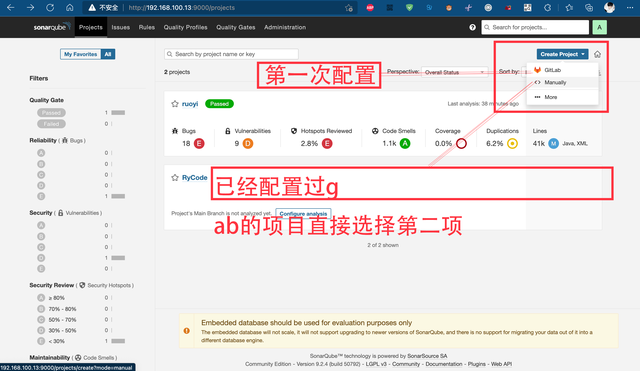640x371 pixels.
Task: Filter by Quality Gate Failed
Action: point(51,124)
